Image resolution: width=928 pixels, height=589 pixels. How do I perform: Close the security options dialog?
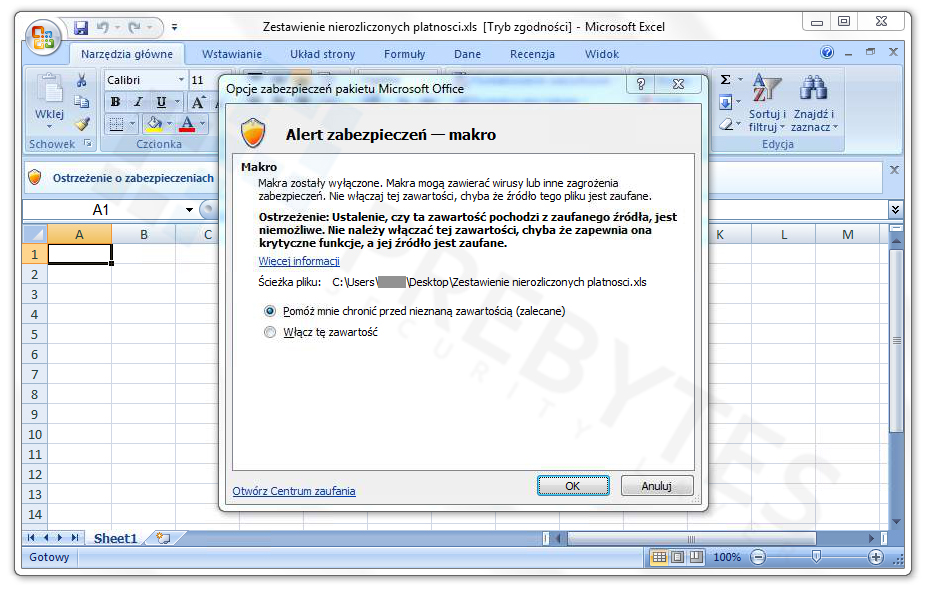pyautogui.click(x=678, y=84)
